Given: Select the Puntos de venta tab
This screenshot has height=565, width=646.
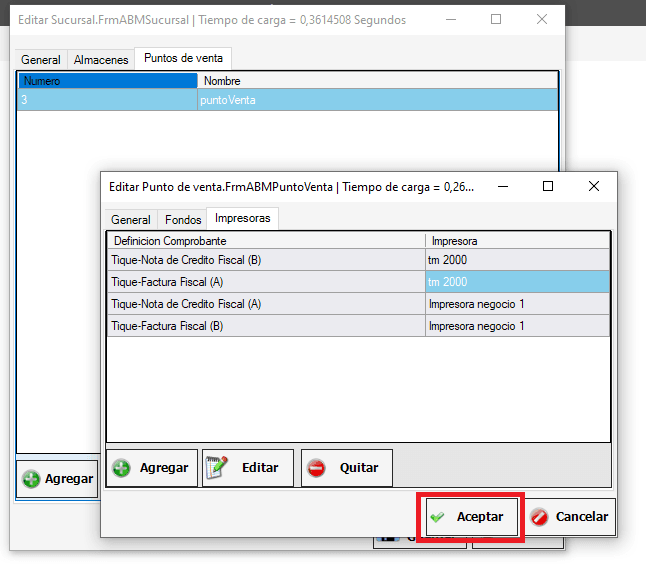Looking at the screenshot, I should [x=183, y=59].
